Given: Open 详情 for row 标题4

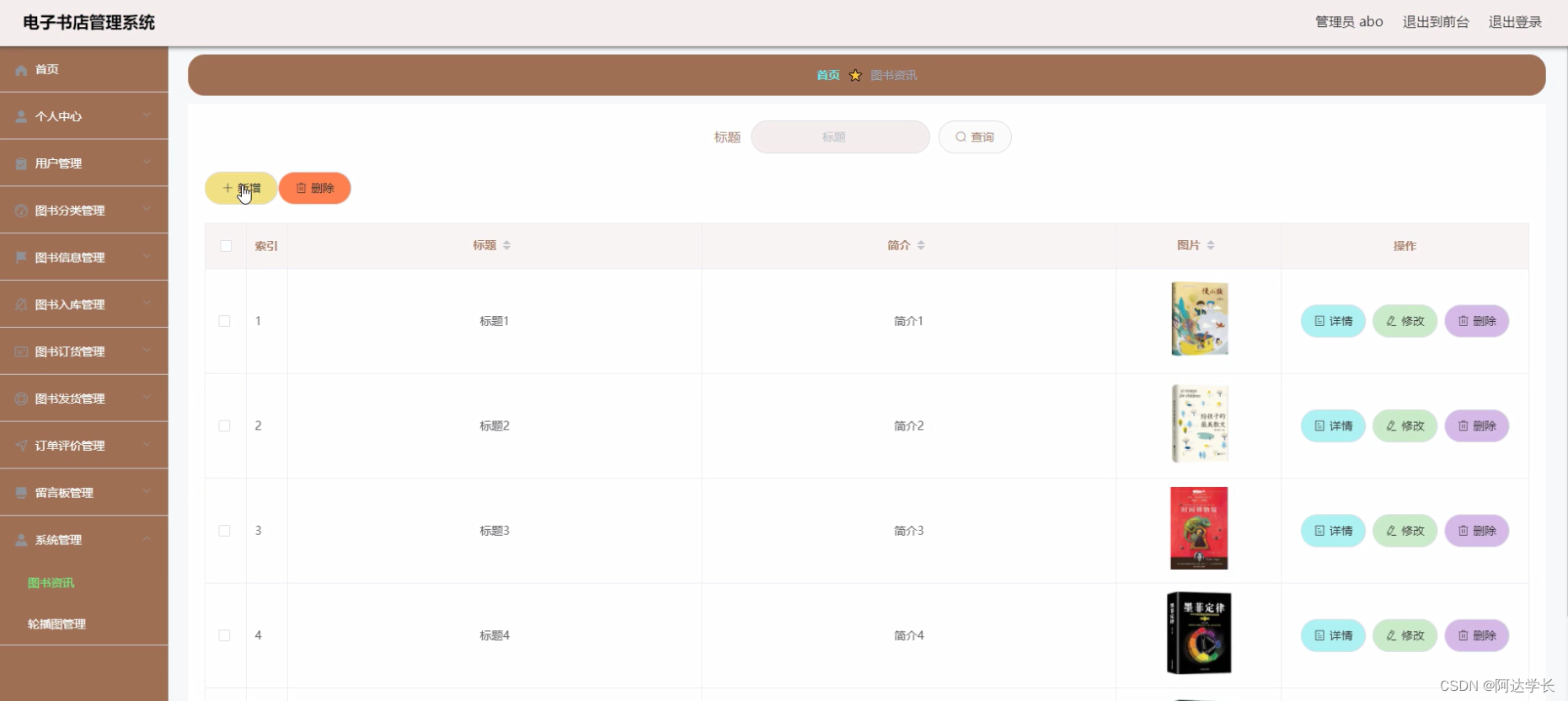Looking at the screenshot, I should pos(1333,635).
